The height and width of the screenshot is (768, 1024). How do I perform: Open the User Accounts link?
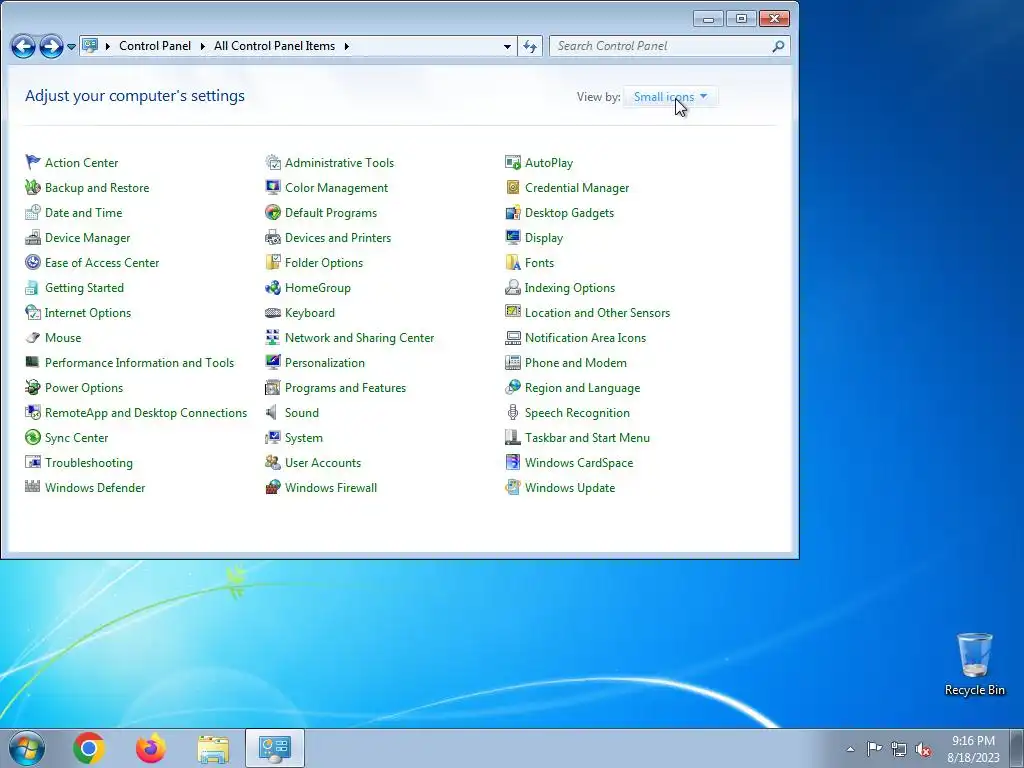tap(323, 462)
